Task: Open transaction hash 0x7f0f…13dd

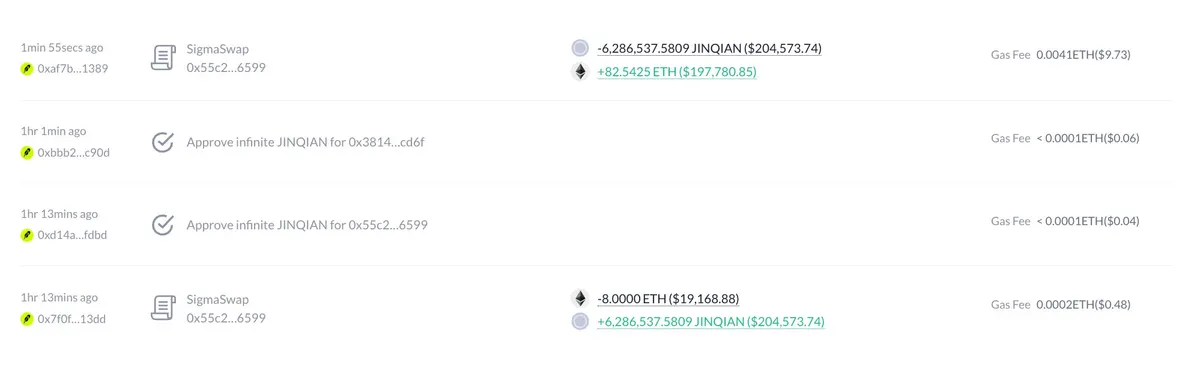Action: [x=71, y=319]
